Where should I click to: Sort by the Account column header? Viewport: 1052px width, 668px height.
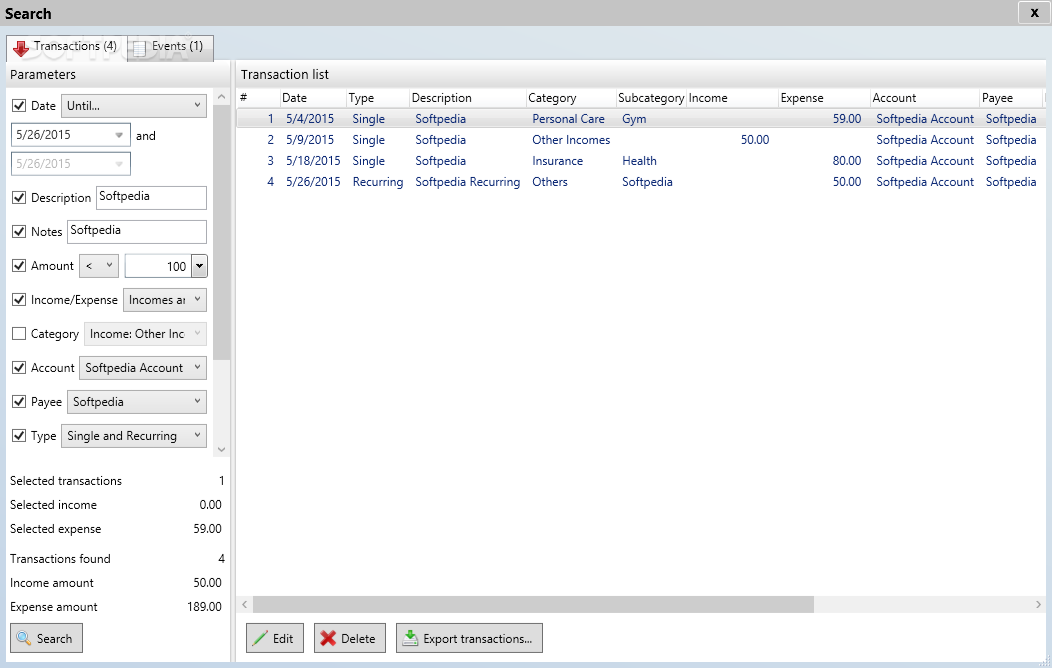[925, 98]
